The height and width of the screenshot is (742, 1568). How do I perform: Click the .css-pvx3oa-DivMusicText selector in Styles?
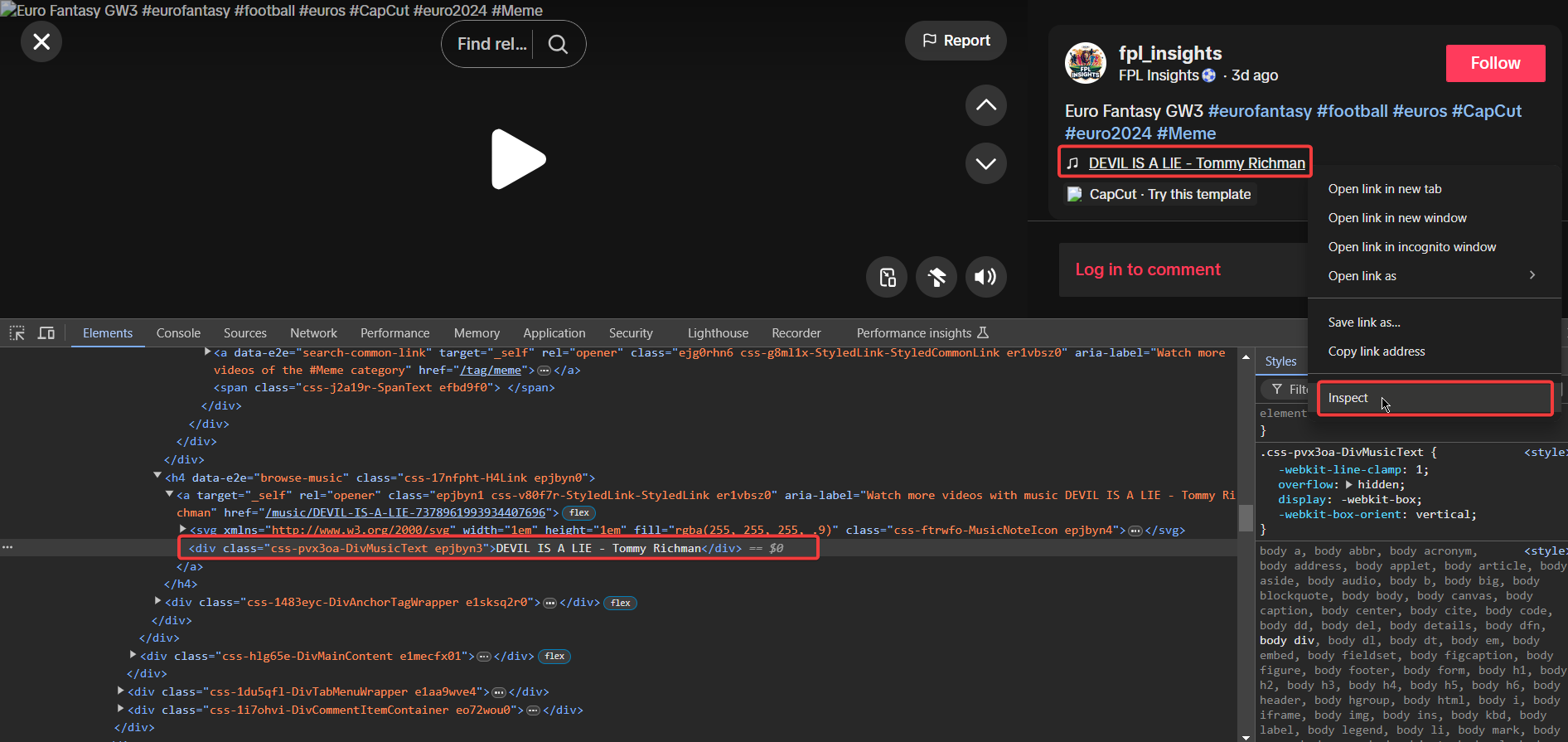(x=1343, y=453)
